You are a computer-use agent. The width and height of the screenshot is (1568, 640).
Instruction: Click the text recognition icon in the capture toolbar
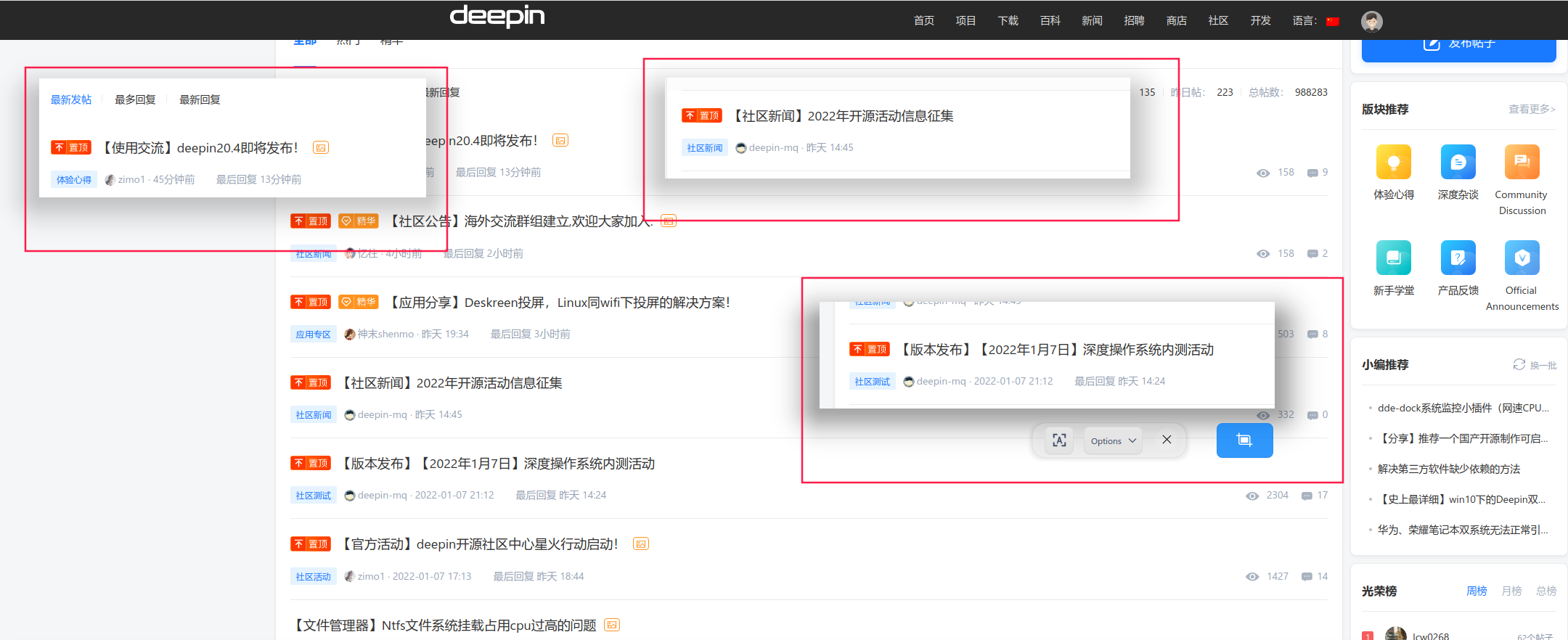coord(1059,440)
